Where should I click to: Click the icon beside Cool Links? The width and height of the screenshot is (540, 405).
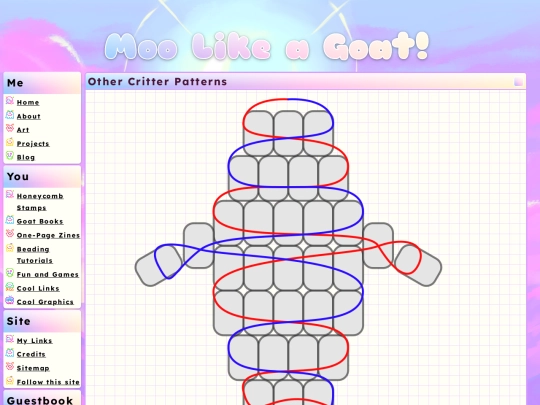coord(10,287)
